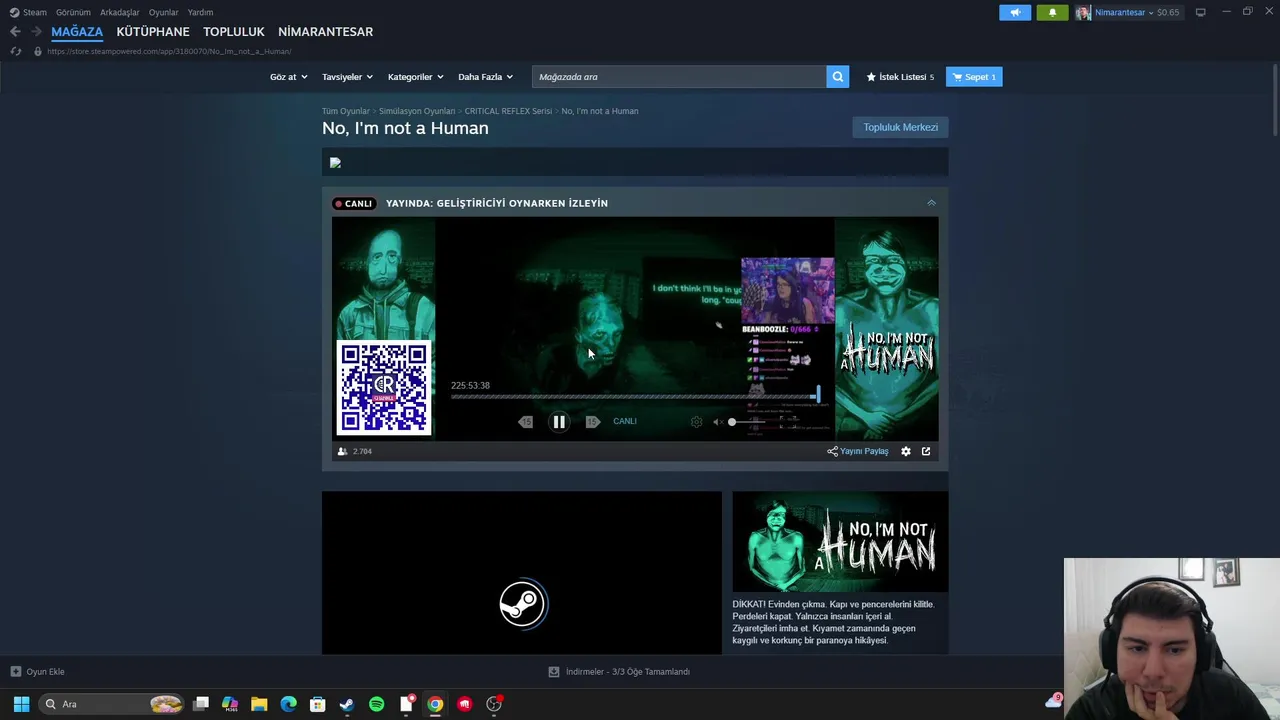Unmute the broadcast speaker icon
The width and height of the screenshot is (1280, 720).
(x=718, y=422)
